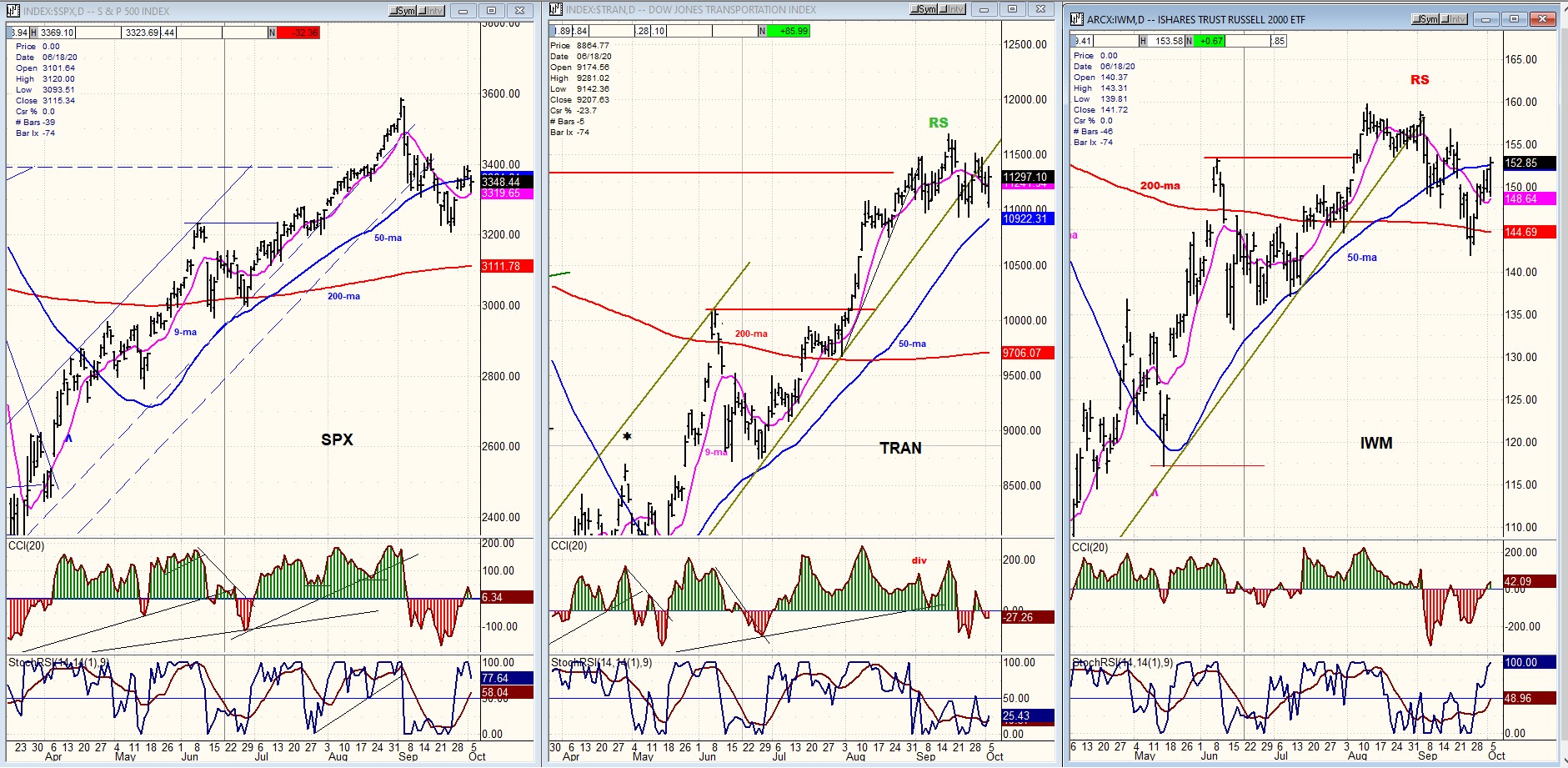This screenshot has height=768, width=1568.
Task: Click the red 144.69 200-ma value label in IWM
Action: [1530, 232]
